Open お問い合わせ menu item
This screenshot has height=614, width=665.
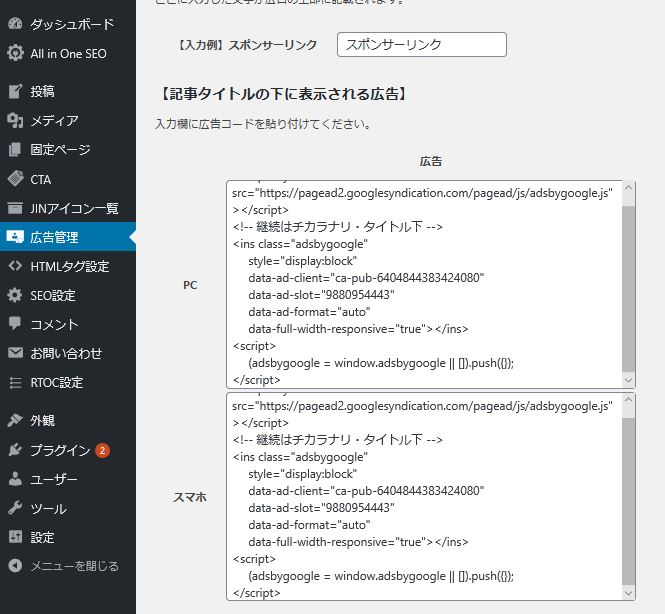(68, 353)
